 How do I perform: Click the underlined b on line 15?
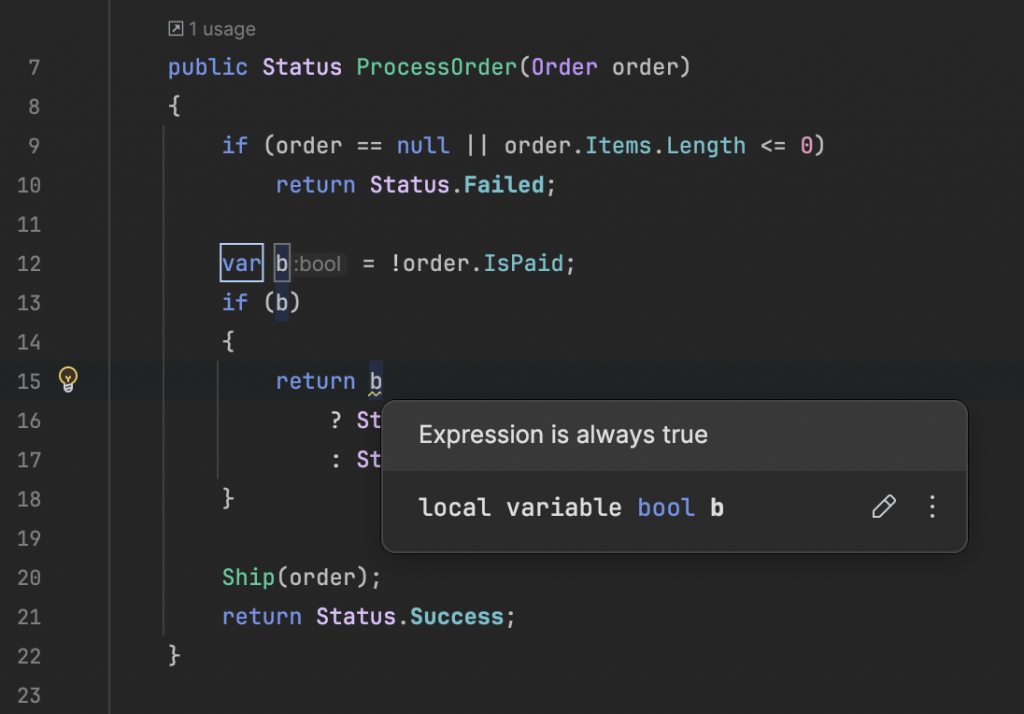point(376,381)
